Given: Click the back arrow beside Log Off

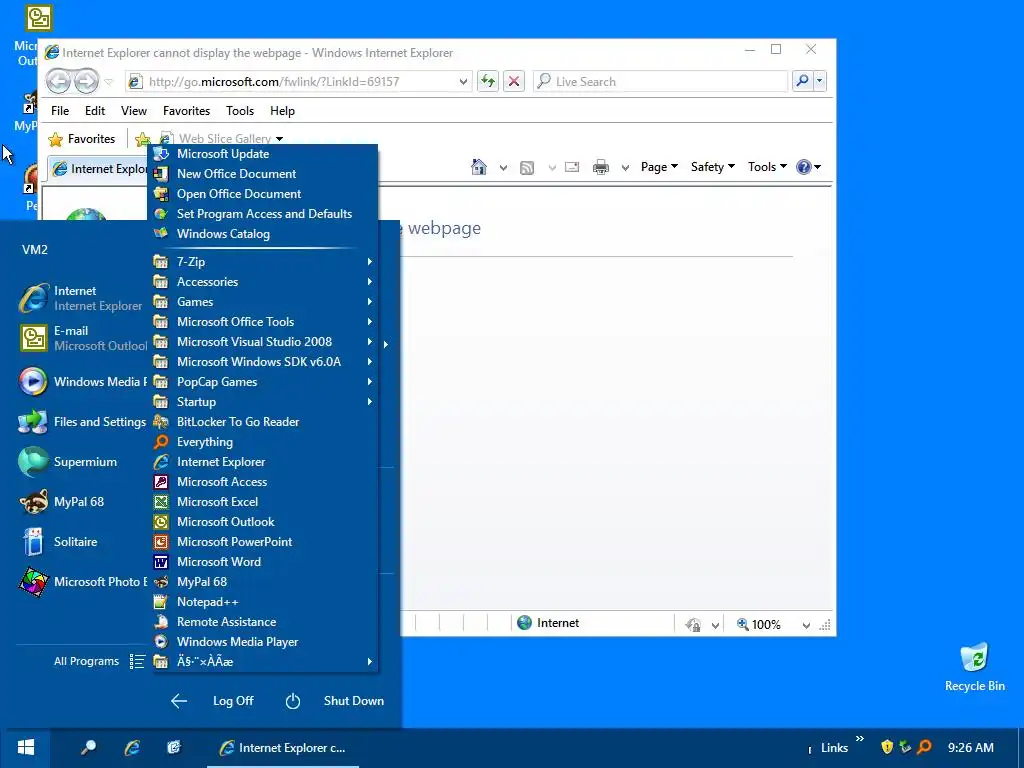Looking at the screenshot, I should [178, 701].
